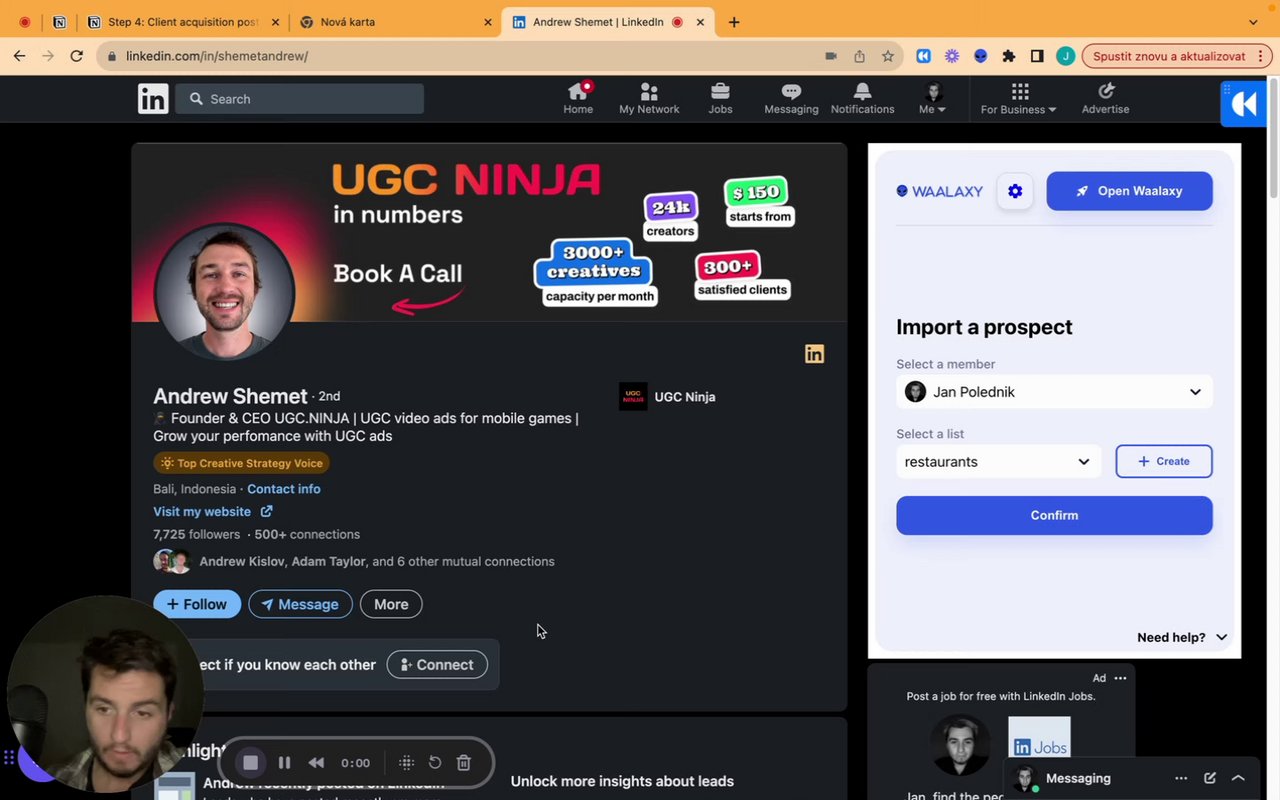Open the UGC Ninja company link
1280x800 pixels.
coord(667,397)
